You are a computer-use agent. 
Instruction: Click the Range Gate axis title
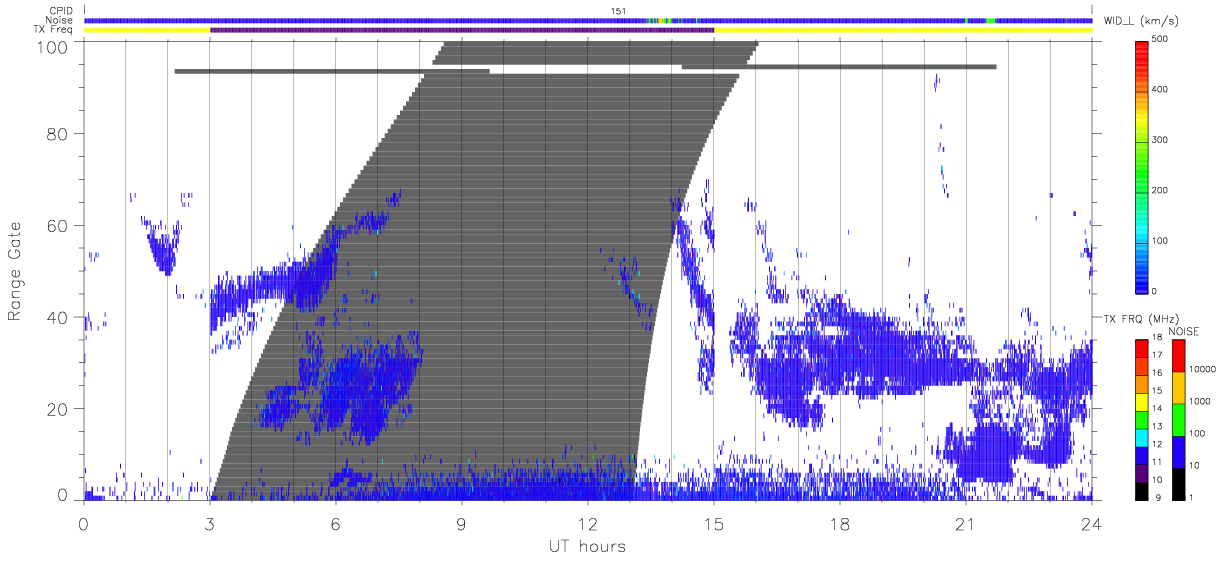point(16,271)
